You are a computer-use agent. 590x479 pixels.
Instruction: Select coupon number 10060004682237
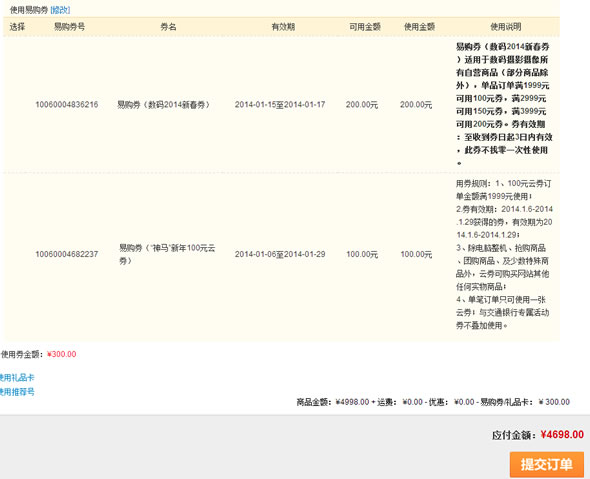point(67,254)
